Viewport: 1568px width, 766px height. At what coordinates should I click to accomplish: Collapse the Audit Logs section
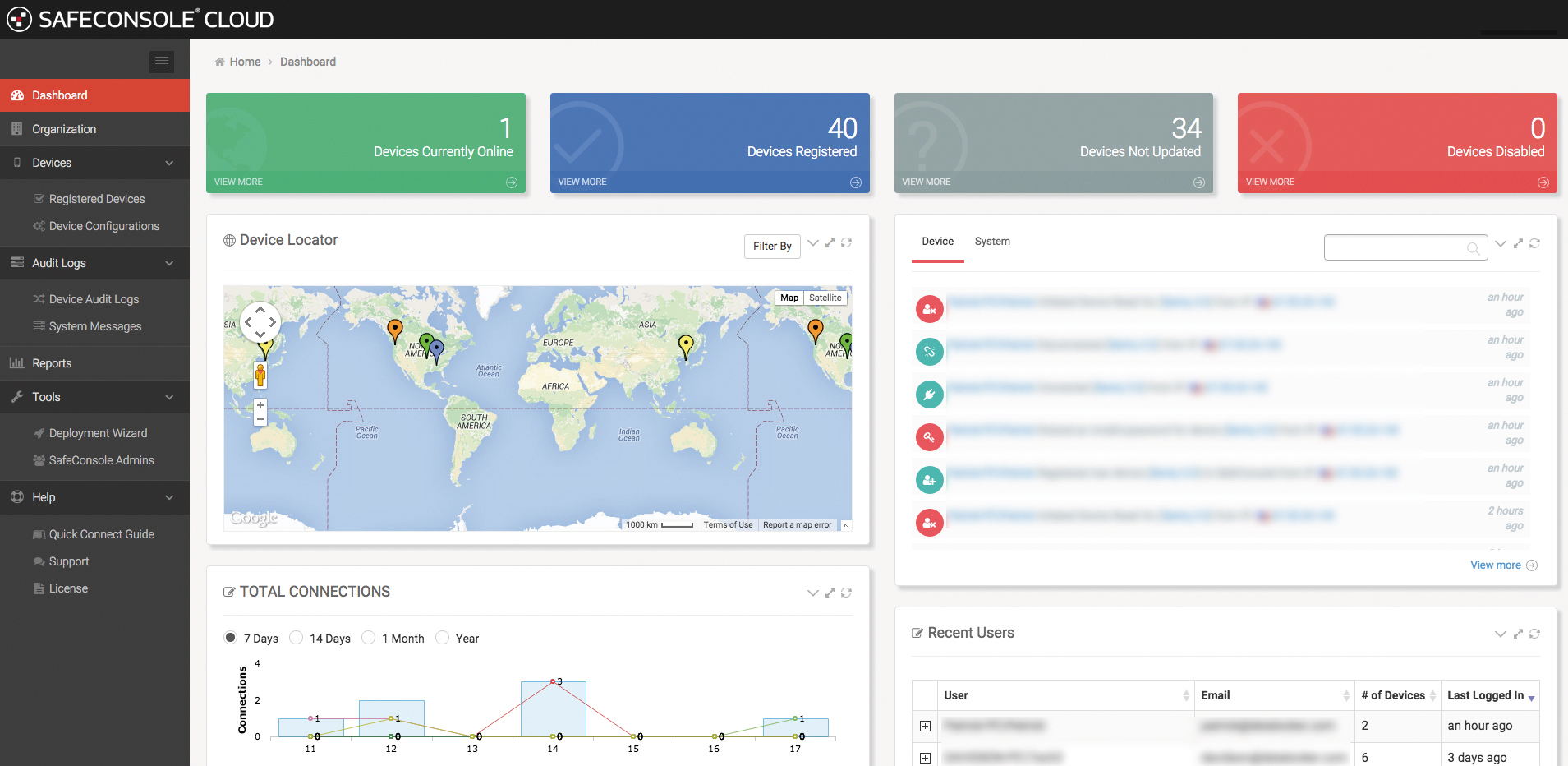point(94,263)
